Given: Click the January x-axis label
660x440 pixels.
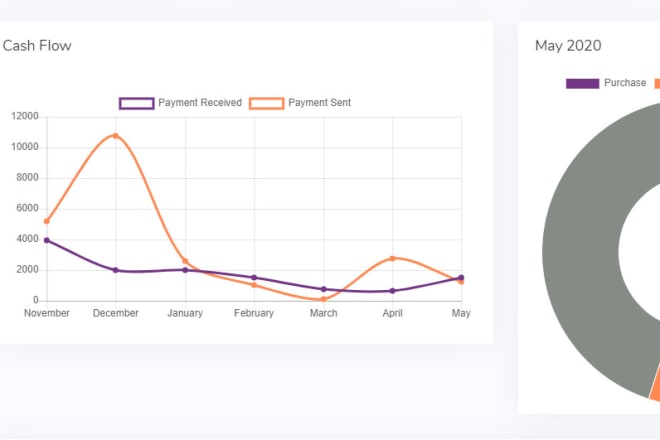Looking at the screenshot, I should tap(185, 313).
